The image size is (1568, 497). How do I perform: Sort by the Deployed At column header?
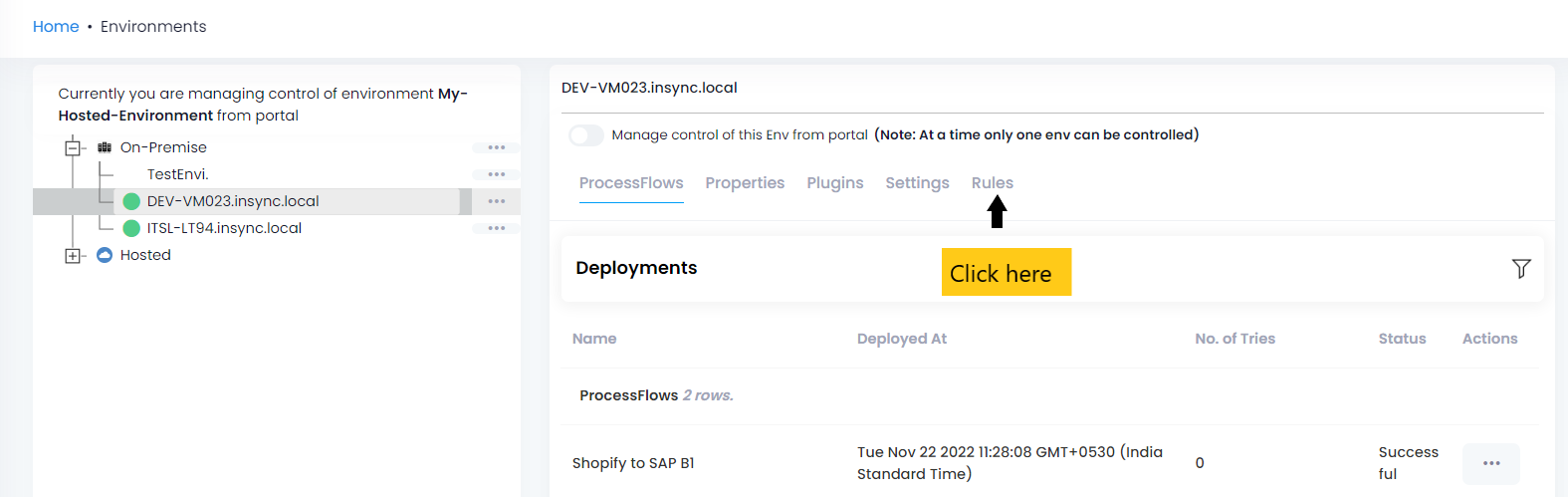901,339
